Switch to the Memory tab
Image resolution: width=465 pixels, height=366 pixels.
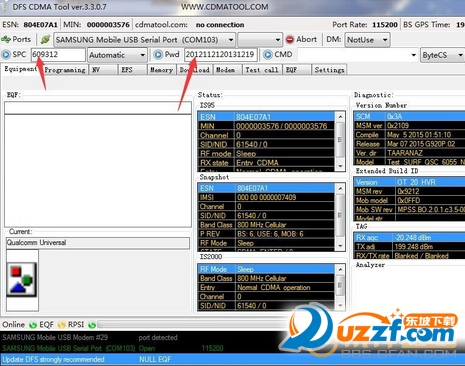(x=161, y=70)
